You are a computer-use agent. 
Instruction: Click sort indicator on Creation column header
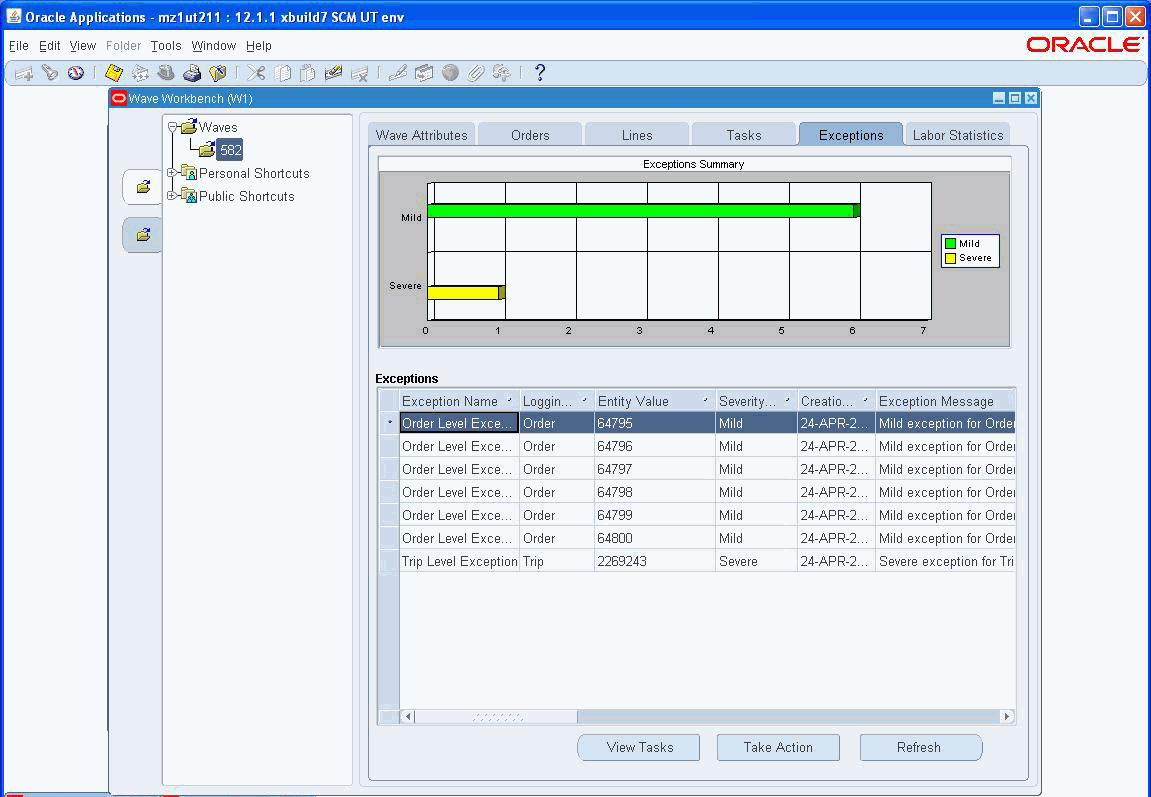(x=865, y=401)
